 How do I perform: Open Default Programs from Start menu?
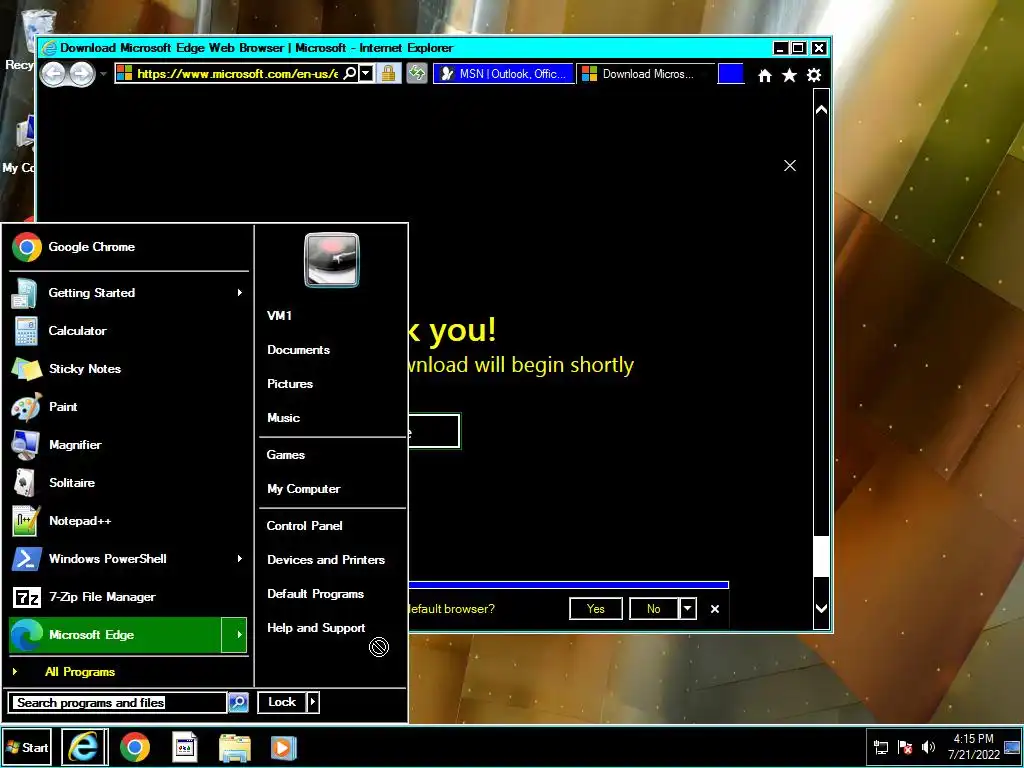(x=315, y=594)
